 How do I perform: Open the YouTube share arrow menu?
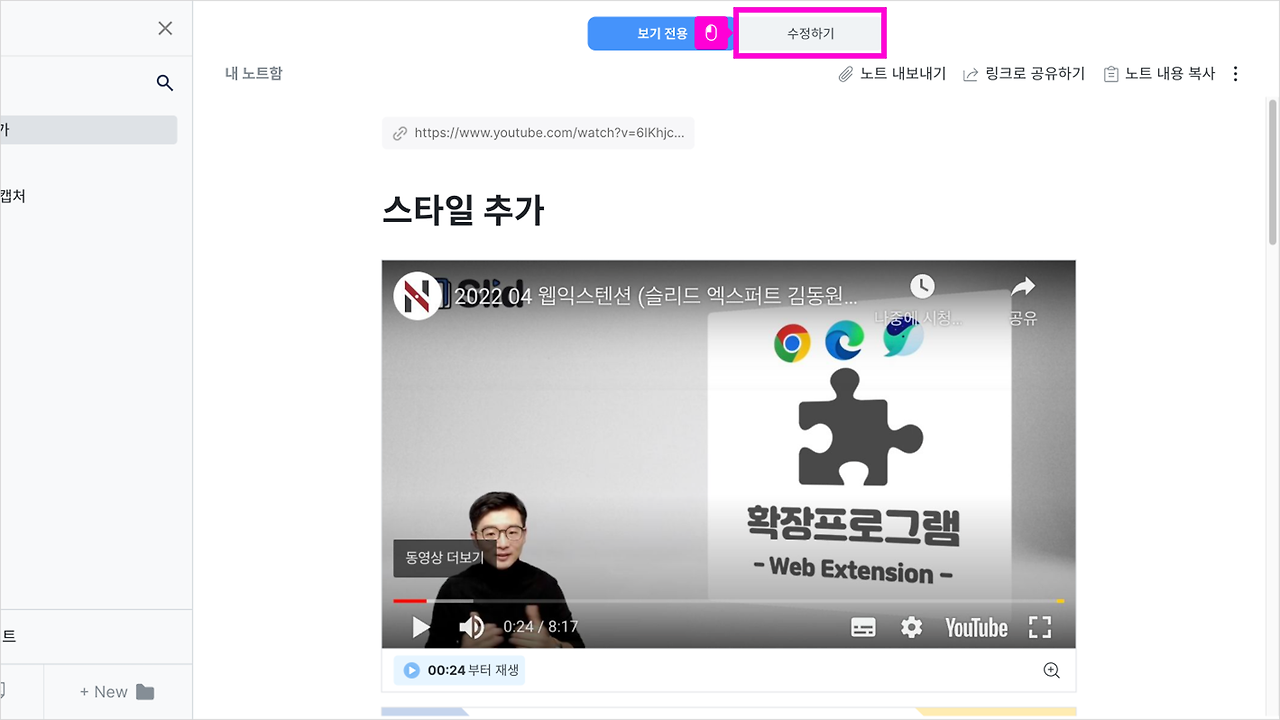point(1023,286)
